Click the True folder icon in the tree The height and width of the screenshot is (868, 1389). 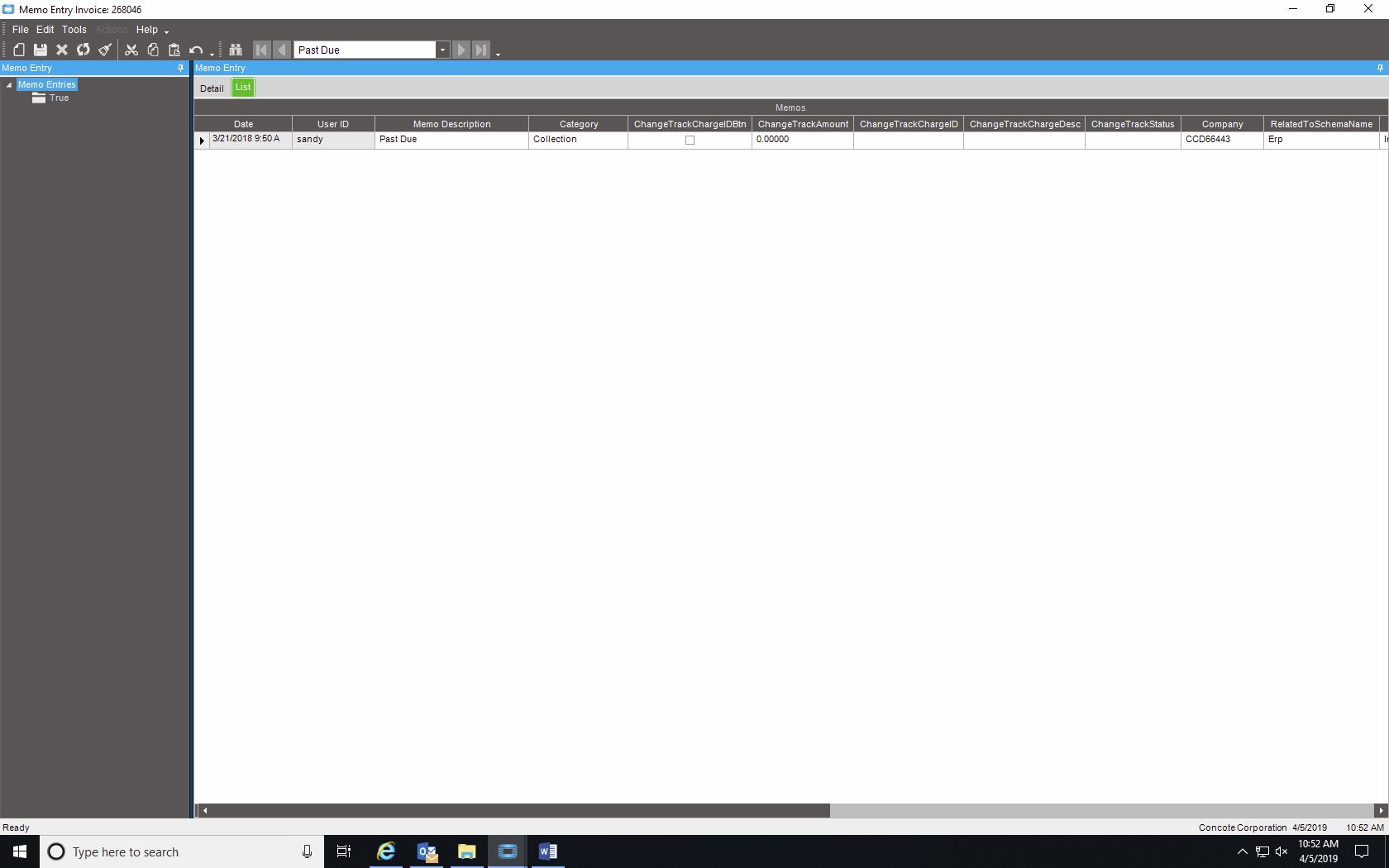(x=39, y=98)
